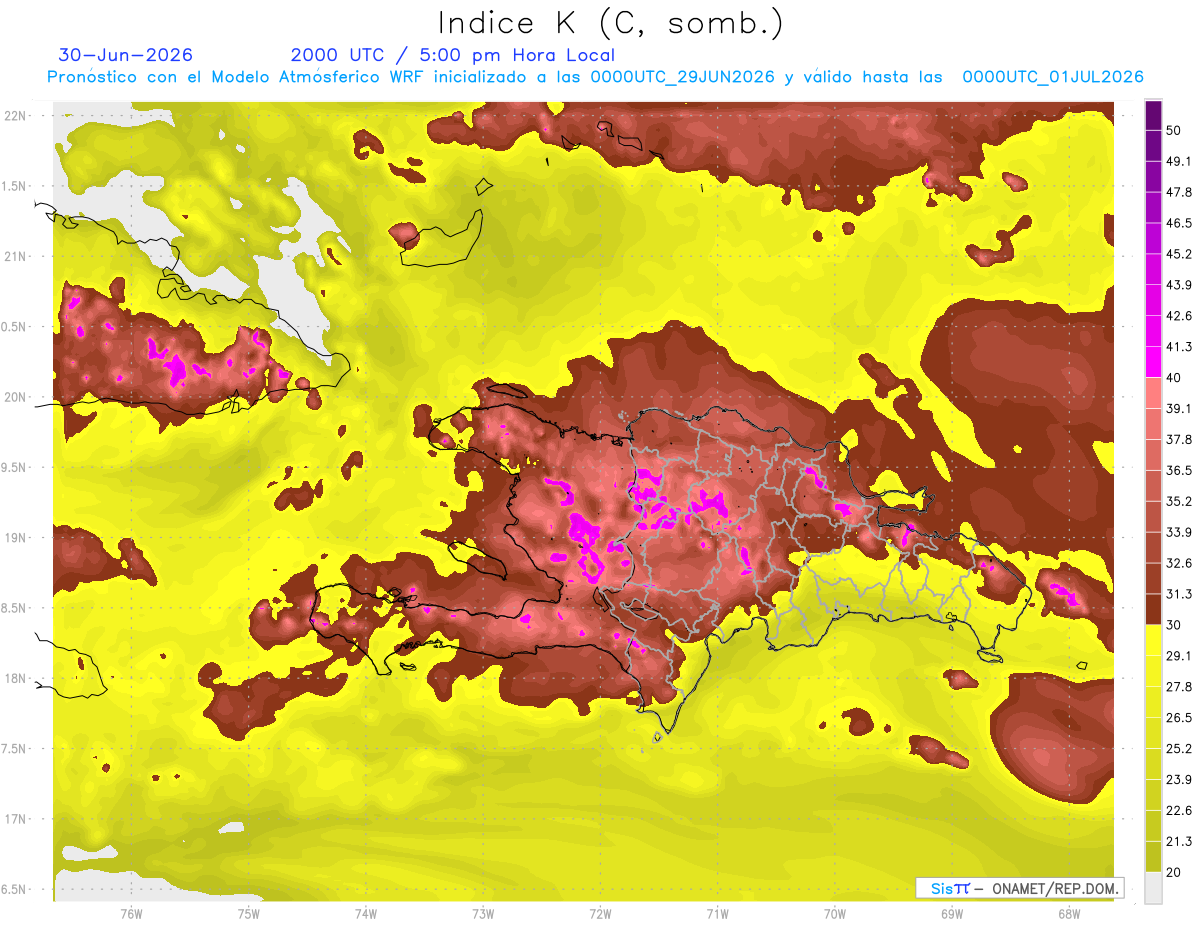The width and height of the screenshot is (1200, 927).
Task: Select the bright yellow legend swatch between 29.1 and 30
Action: coord(1153,640)
